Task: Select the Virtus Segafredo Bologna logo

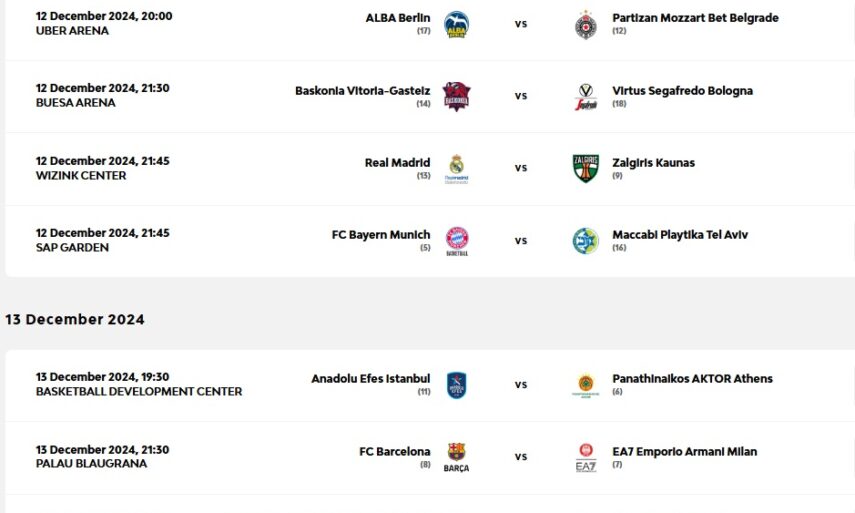Action: click(586, 96)
